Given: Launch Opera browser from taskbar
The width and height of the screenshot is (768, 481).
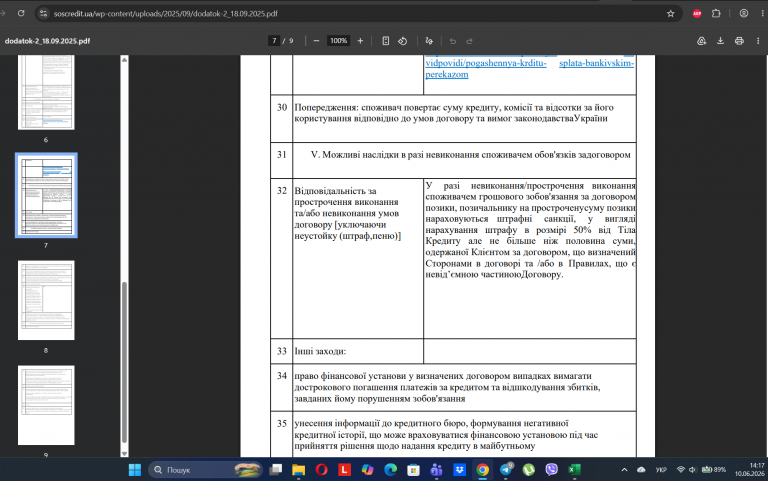Looking at the screenshot, I should 321,470.
